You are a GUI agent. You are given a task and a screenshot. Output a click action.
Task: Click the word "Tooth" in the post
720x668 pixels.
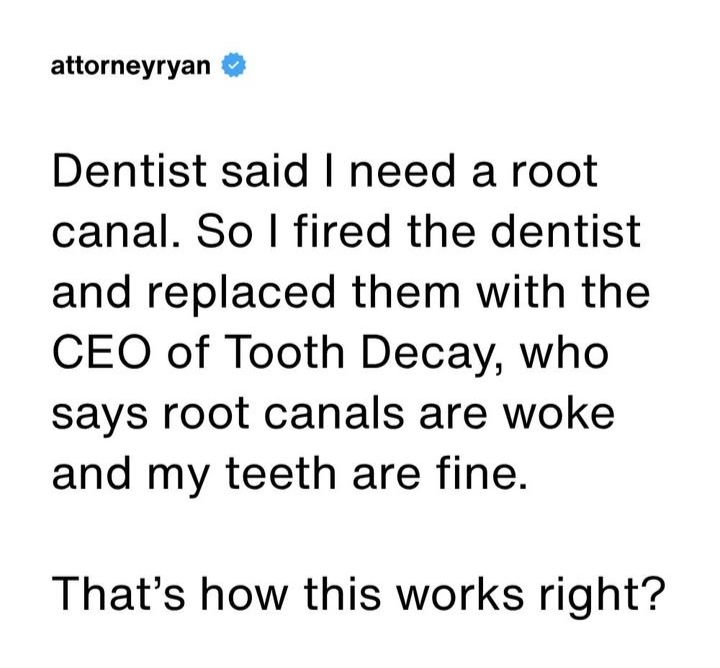click(x=283, y=353)
